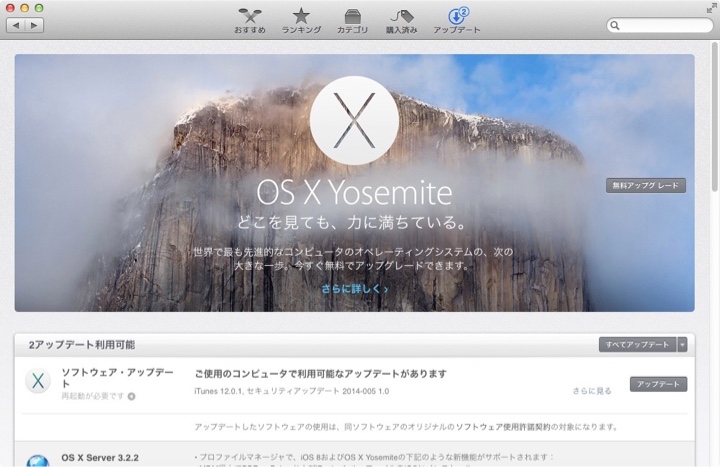Click the 2アップデート利用可能 heading

(x=82, y=345)
